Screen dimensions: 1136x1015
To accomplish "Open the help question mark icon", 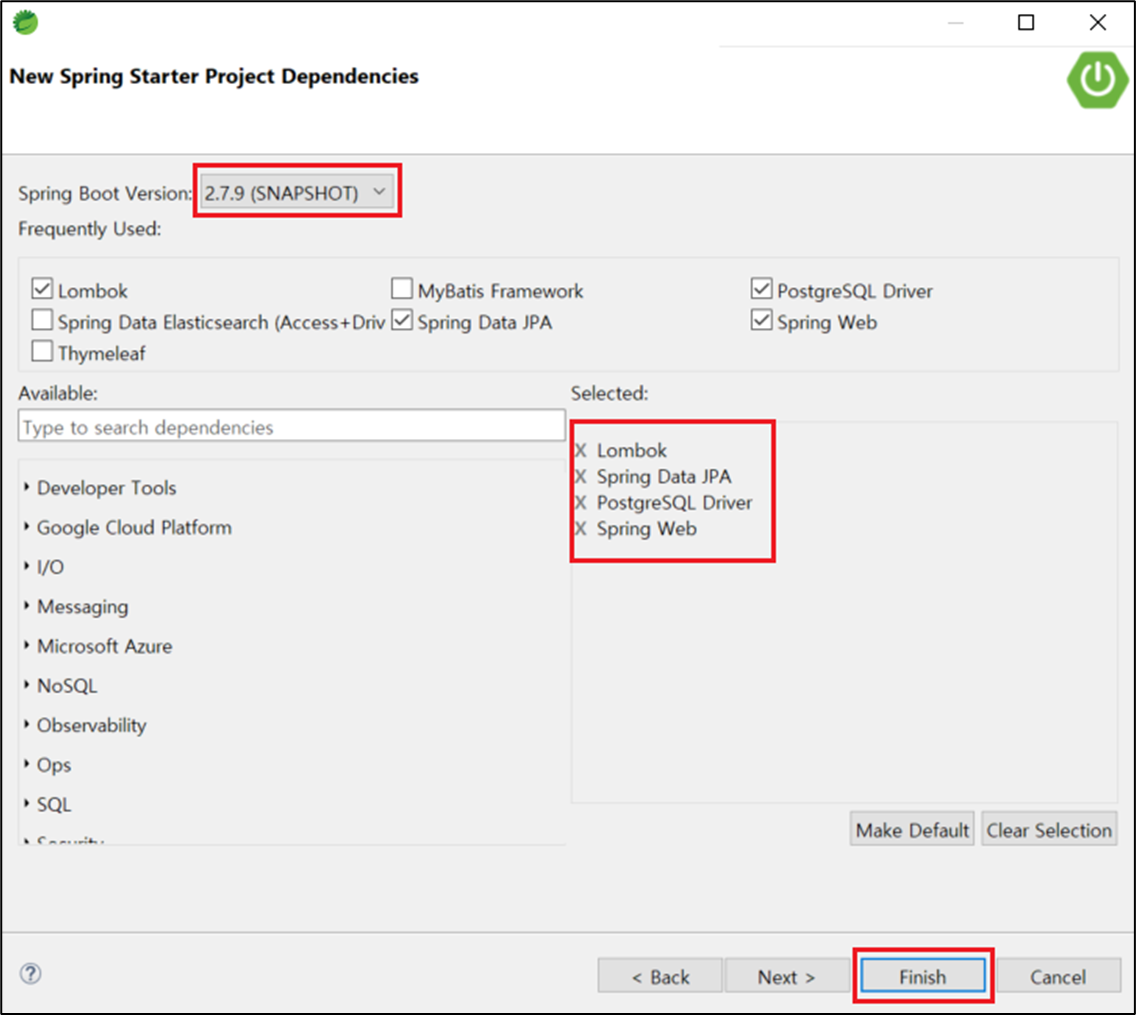I will (30, 973).
